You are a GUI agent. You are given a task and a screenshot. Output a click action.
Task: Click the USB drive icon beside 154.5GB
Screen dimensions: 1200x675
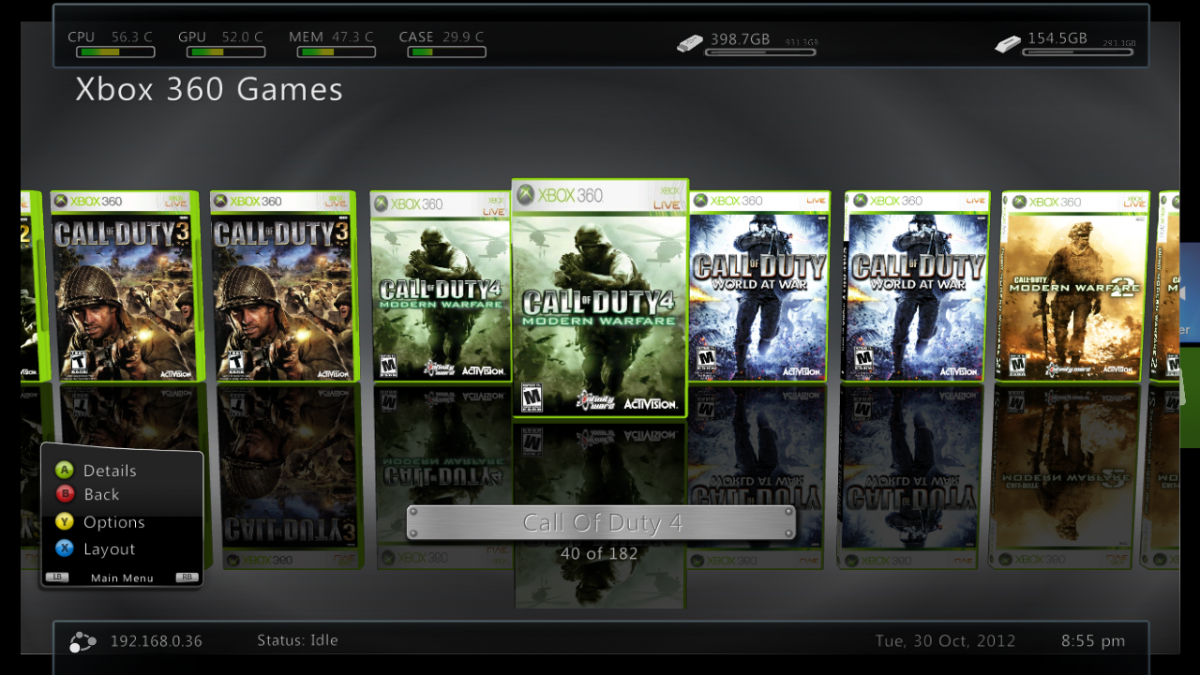1008,42
